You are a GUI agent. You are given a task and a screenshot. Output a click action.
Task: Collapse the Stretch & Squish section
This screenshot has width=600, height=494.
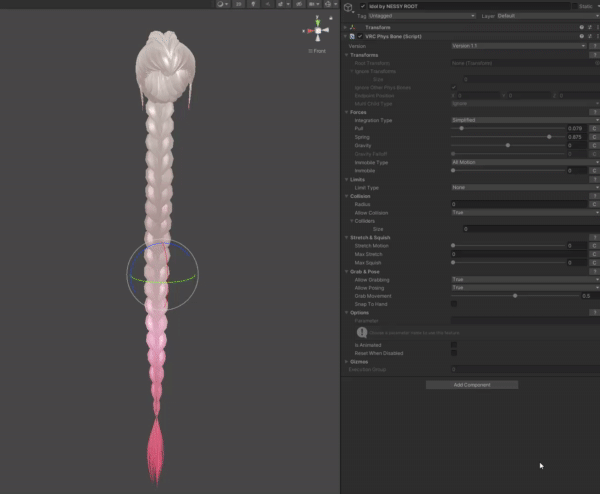coord(345,237)
